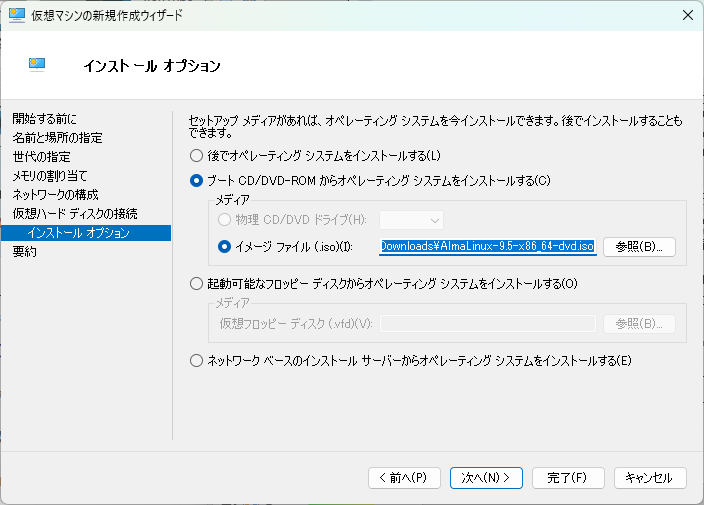
Task: Open the 名前と場所の指定 step
Action: tap(57, 138)
